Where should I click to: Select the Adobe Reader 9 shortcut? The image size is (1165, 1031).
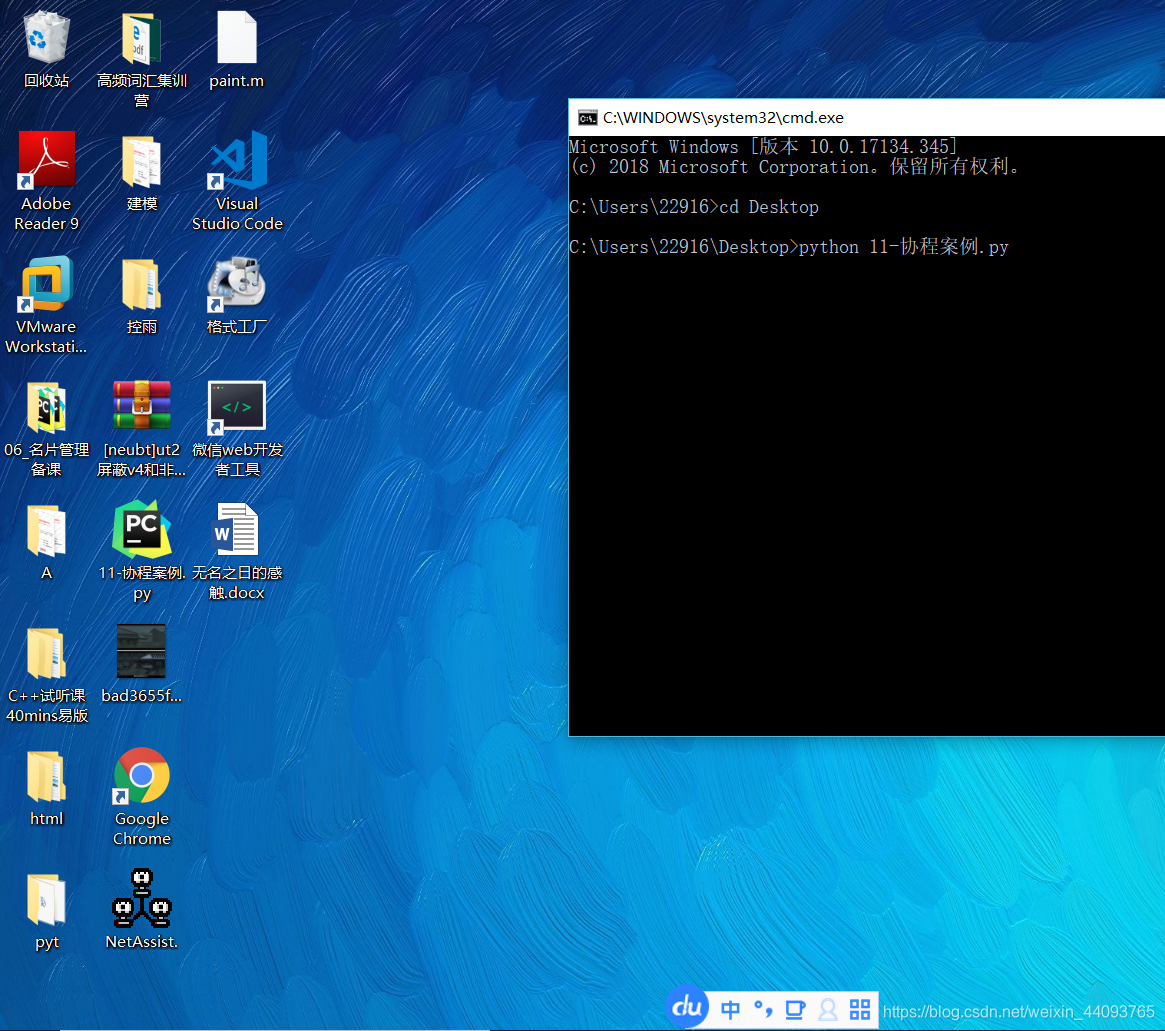tap(46, 159)
